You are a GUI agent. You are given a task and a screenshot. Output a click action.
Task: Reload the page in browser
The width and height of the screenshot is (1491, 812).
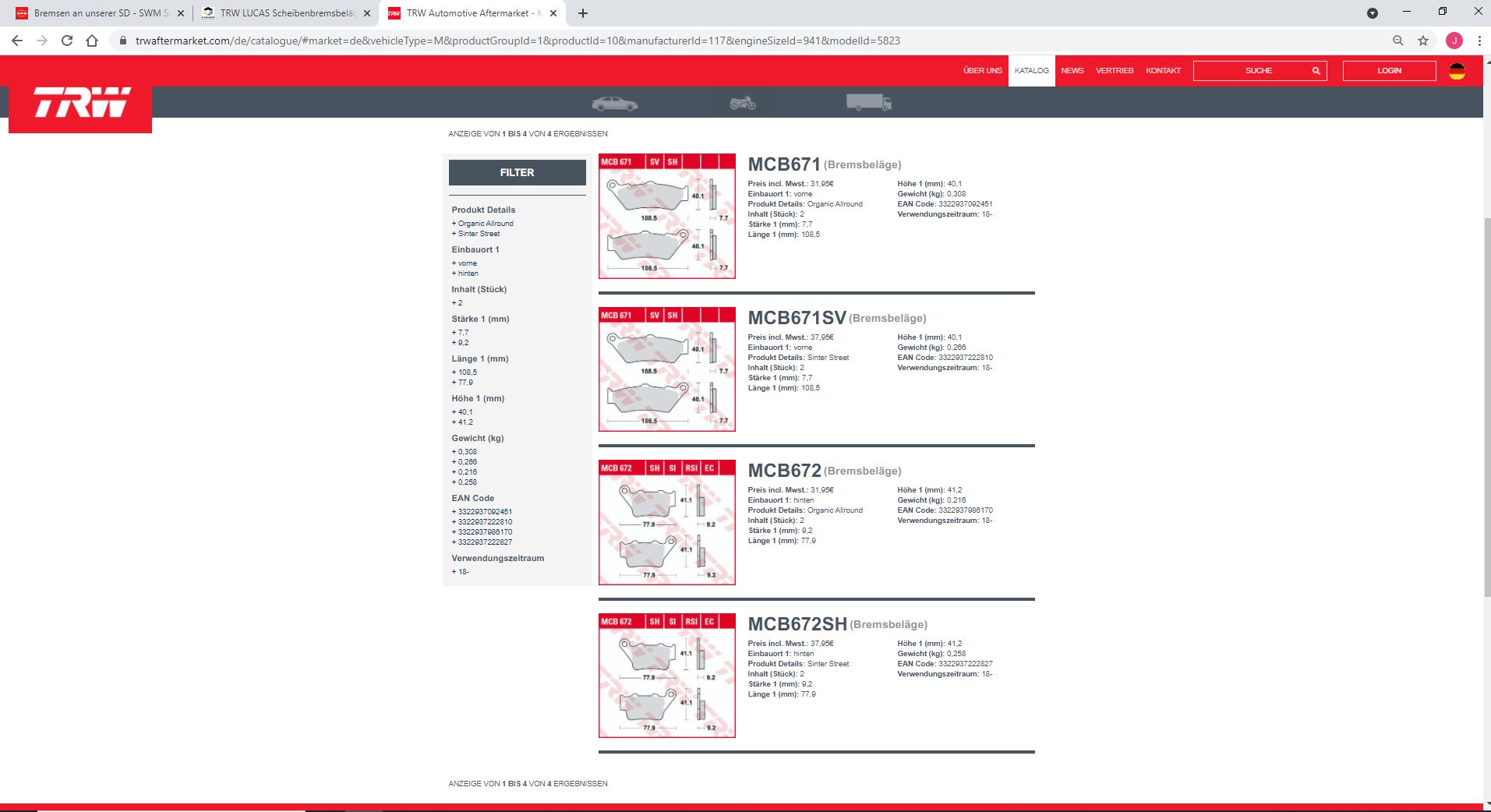tap(67, 41)
